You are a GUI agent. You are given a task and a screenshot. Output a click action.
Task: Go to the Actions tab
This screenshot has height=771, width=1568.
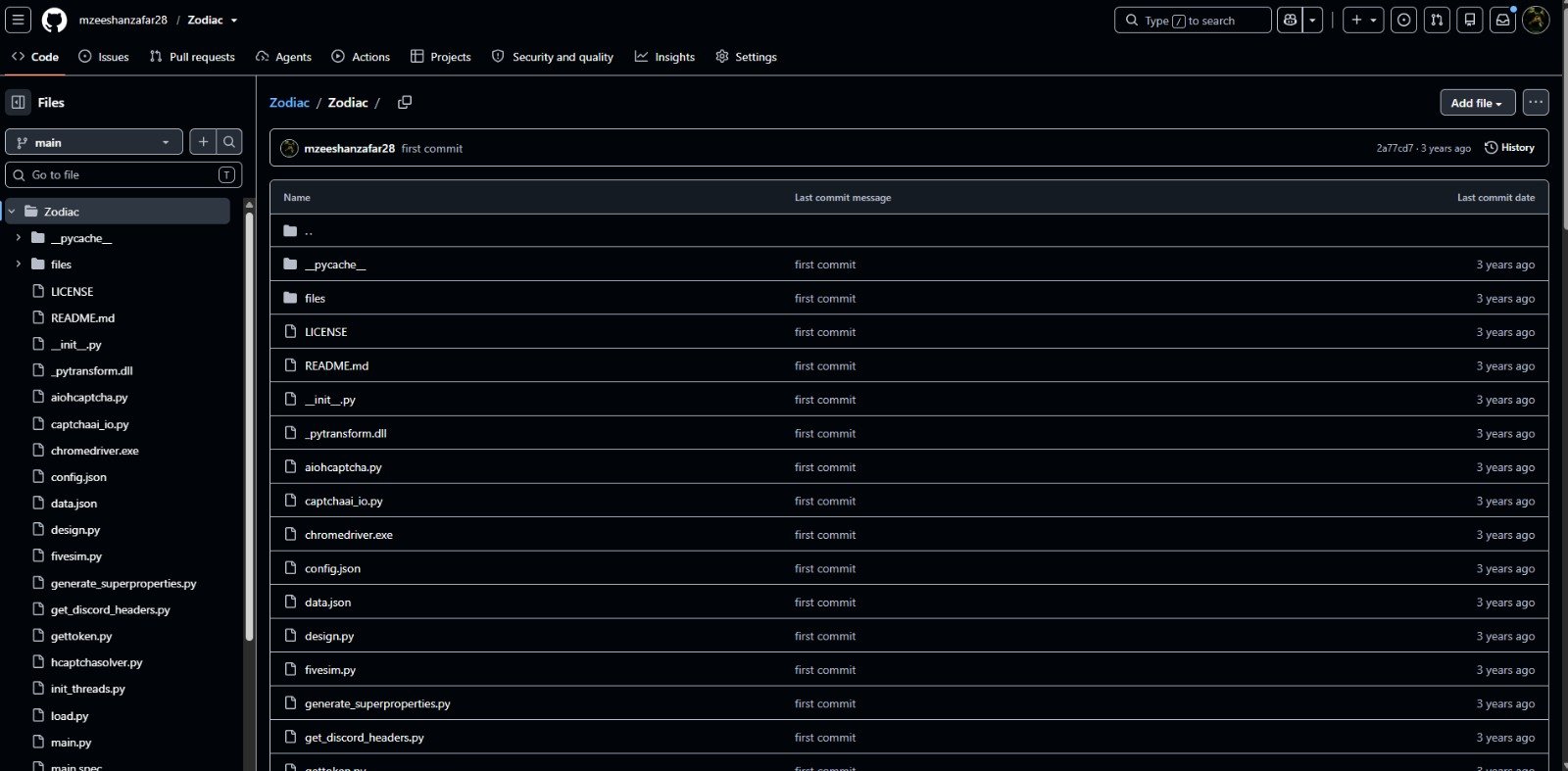tap(361, 57)
